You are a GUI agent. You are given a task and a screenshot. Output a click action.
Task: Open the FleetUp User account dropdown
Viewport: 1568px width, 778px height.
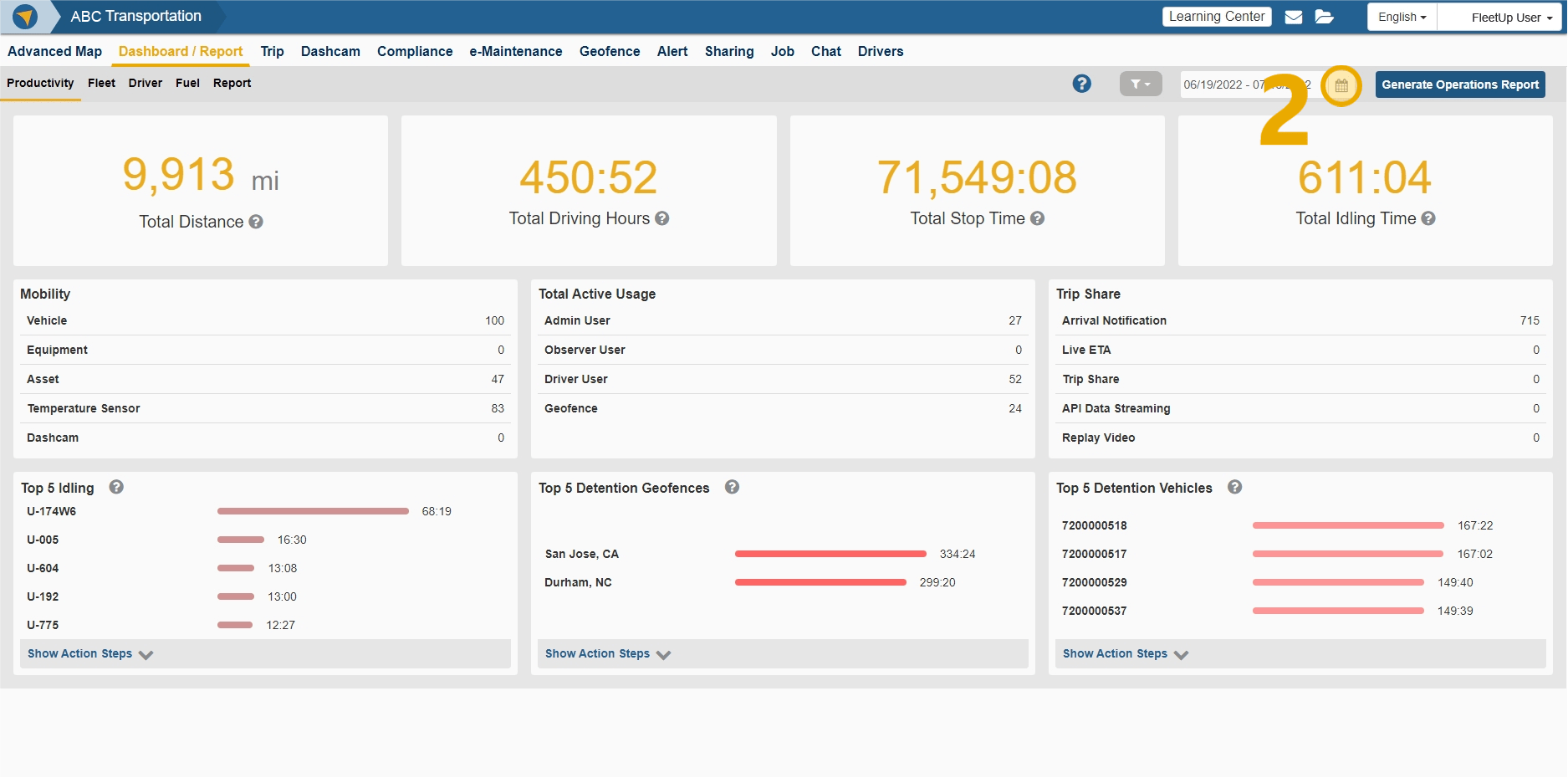(x=1499, y=16)
